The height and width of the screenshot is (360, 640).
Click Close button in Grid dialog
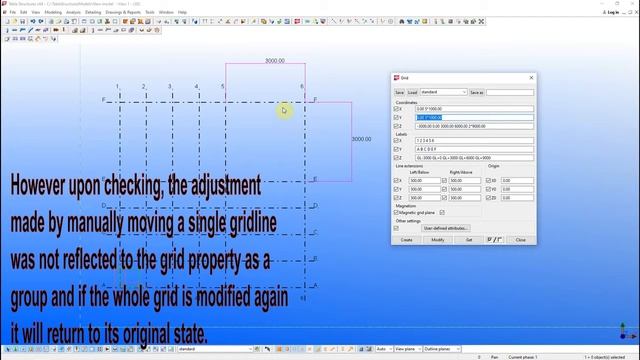pyautogui.click(x=520, y=240)
